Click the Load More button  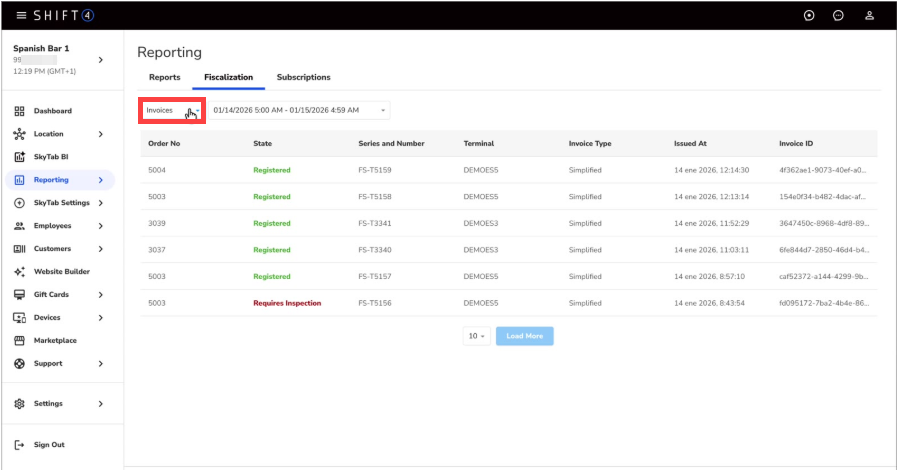point(524,336)
